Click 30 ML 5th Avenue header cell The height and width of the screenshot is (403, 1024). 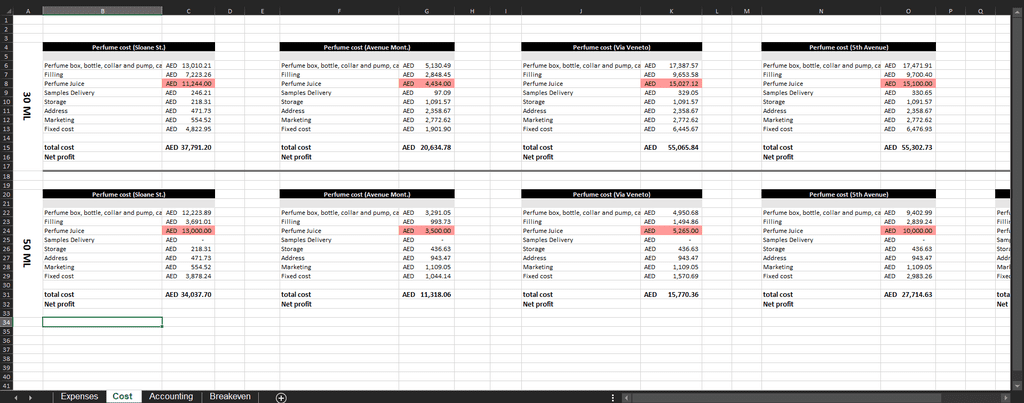848,47
